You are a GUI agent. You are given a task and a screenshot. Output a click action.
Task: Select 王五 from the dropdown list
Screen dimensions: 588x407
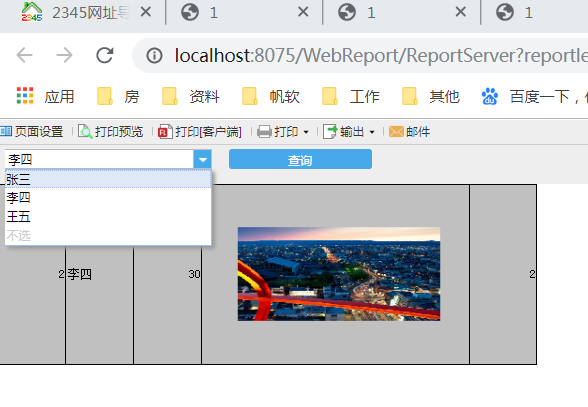(108, 216)
